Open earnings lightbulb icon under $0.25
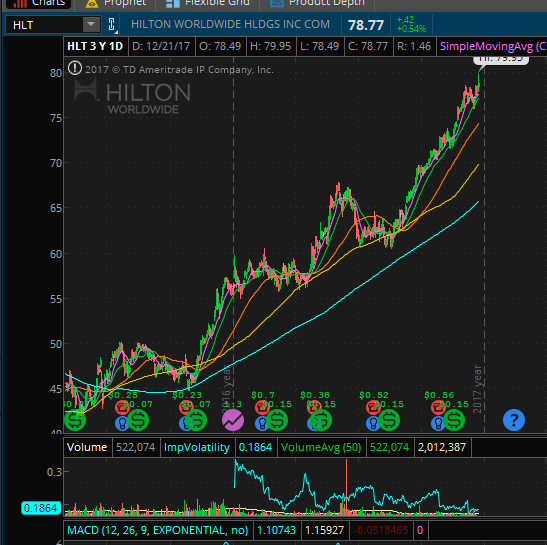 (121, 423)
